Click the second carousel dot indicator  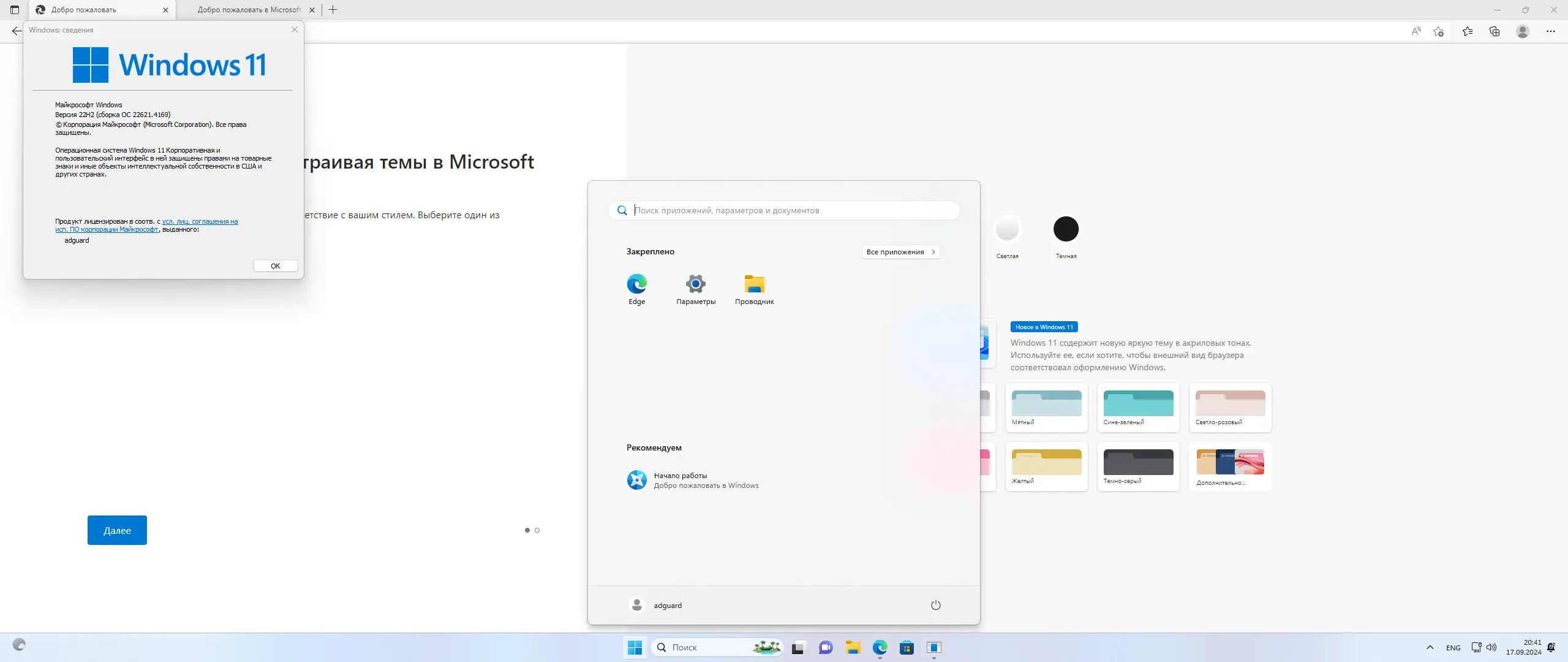pos(537,530)
